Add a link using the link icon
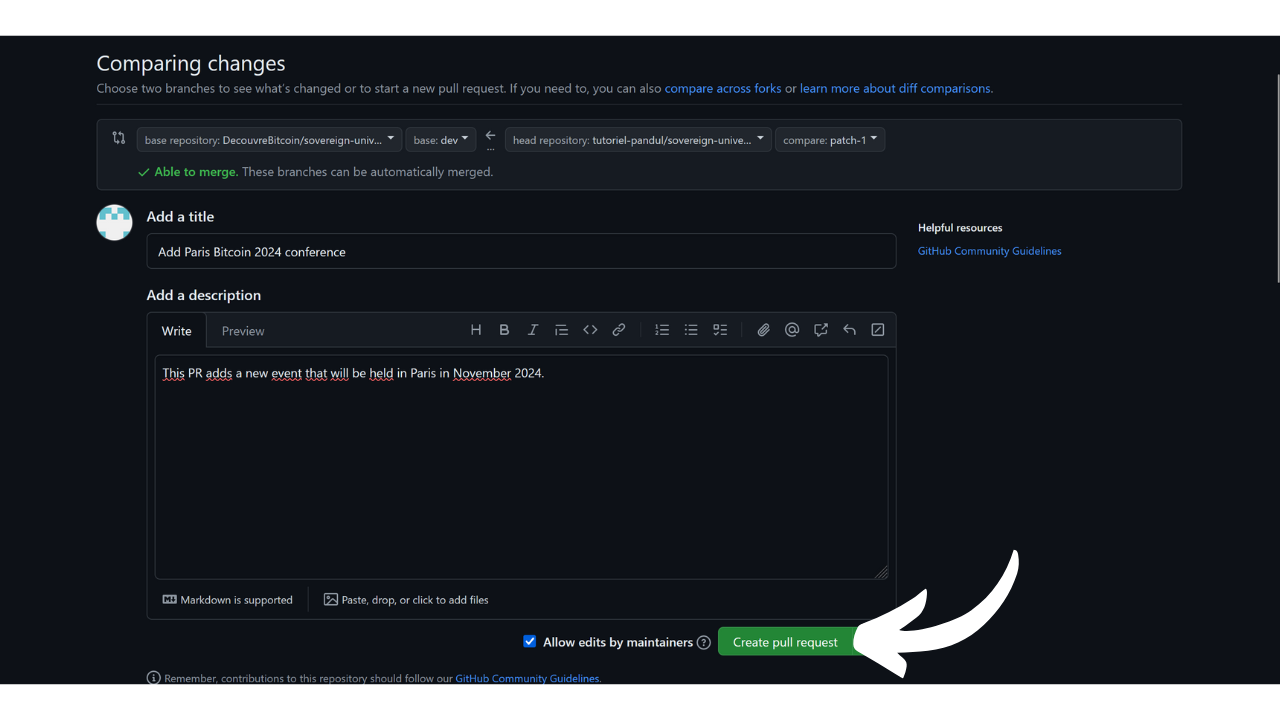1280x720 pixels. (x=619, y=330)
